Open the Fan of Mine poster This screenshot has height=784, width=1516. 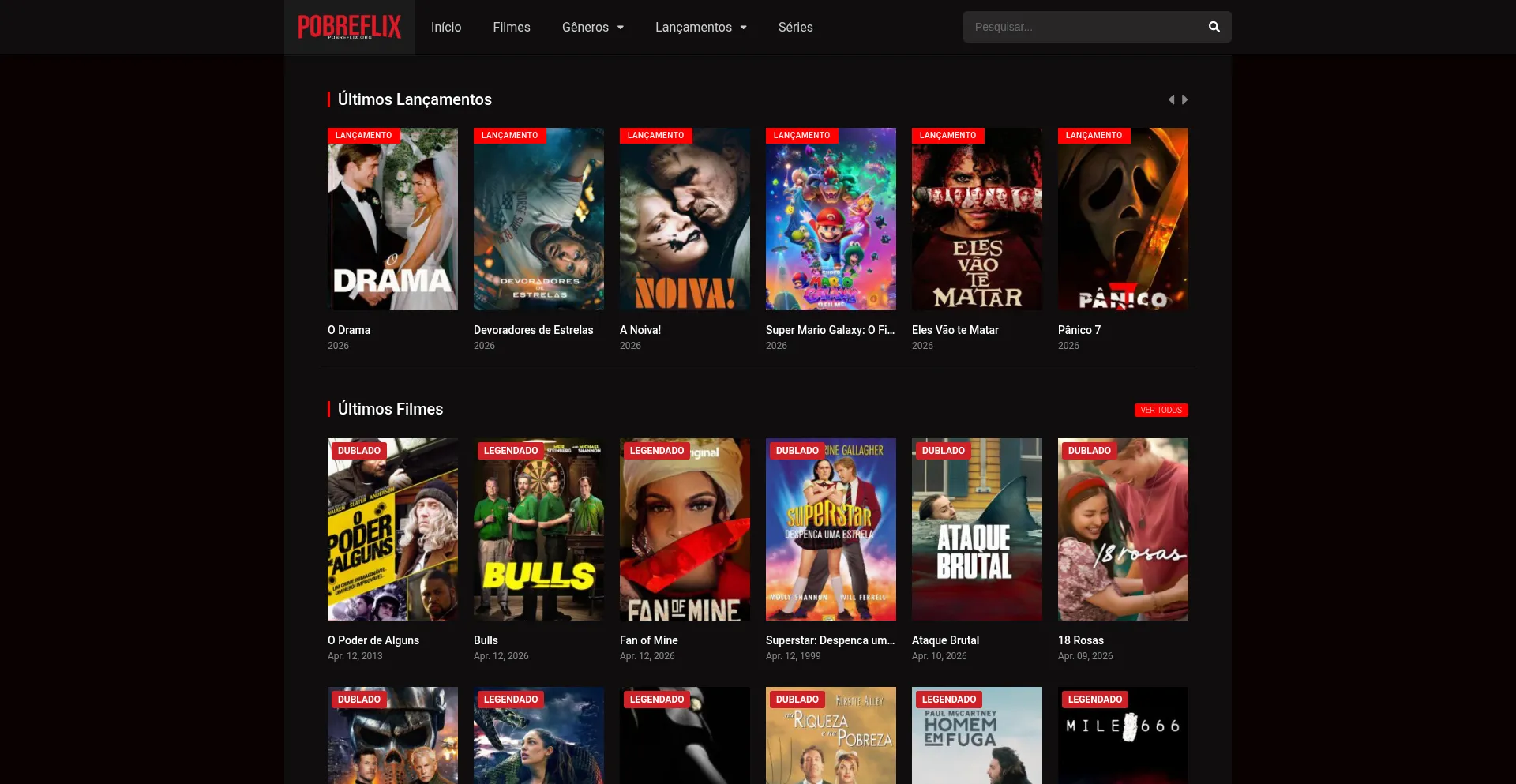[x=685, y=529]
